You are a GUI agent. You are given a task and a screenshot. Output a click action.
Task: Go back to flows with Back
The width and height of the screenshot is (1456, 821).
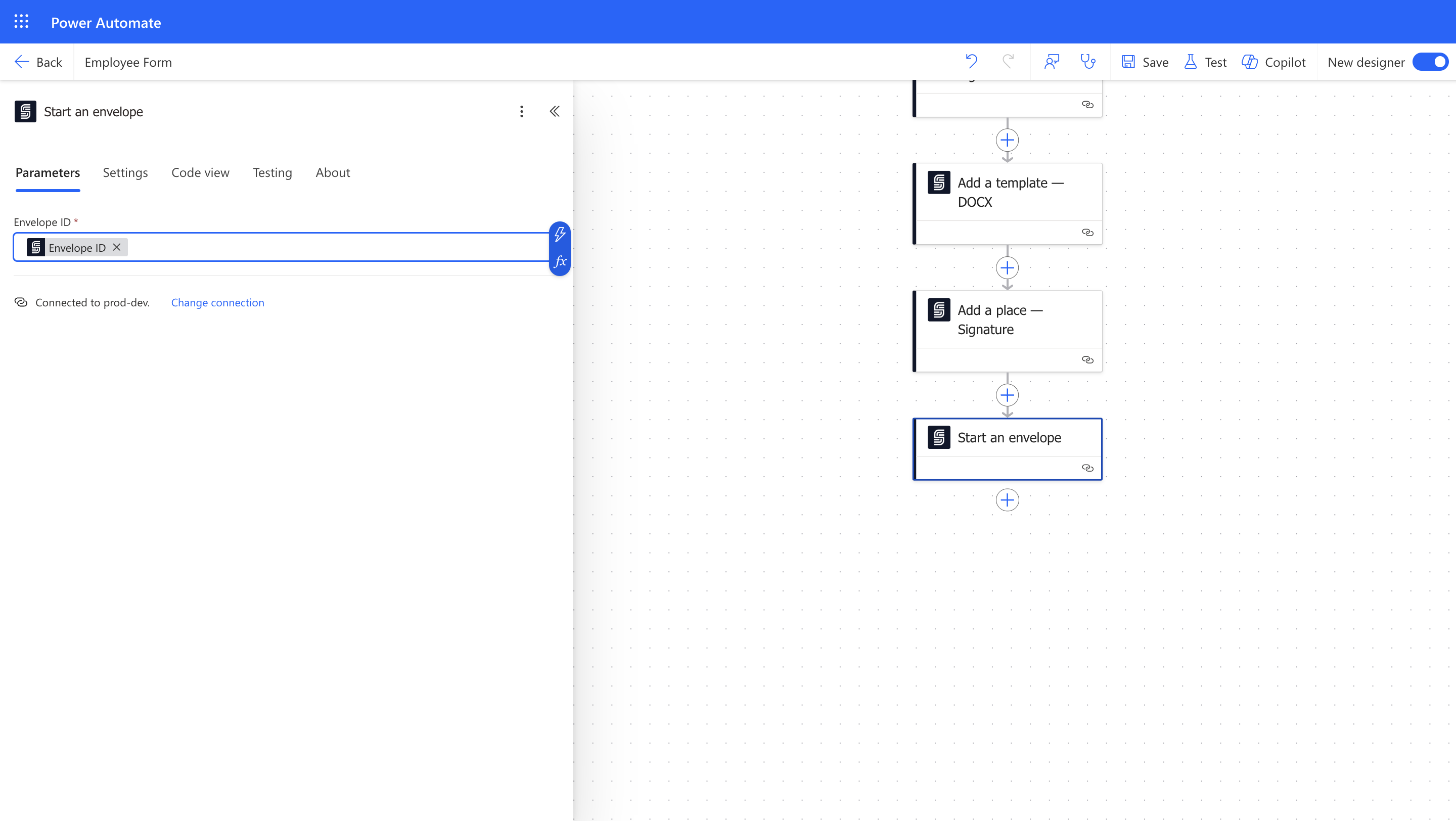coord(37,62)
